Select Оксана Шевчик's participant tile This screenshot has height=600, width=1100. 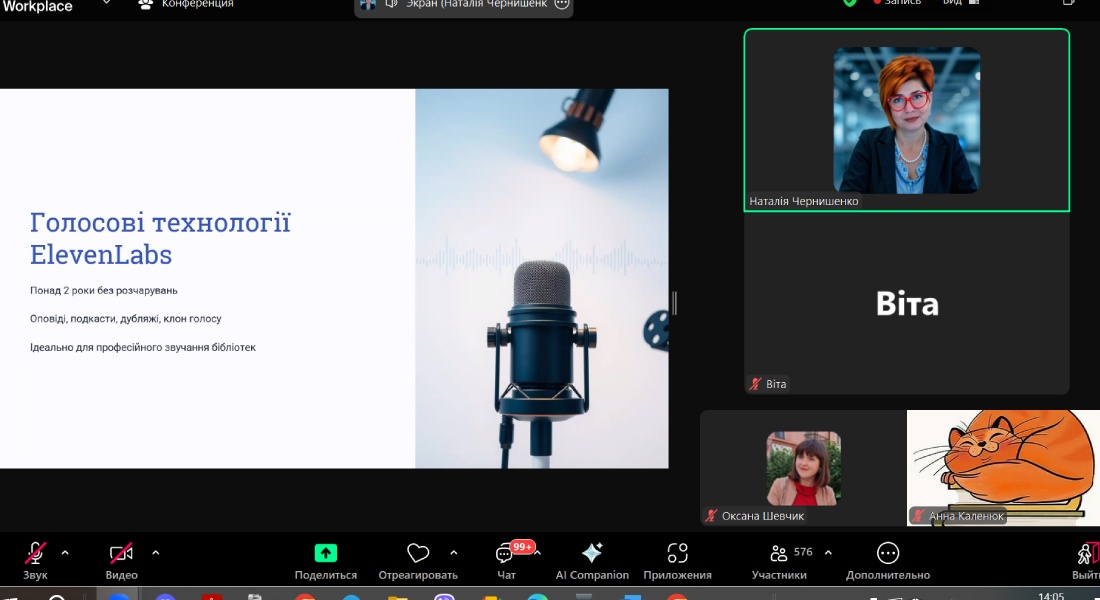(x=803, y=467)
